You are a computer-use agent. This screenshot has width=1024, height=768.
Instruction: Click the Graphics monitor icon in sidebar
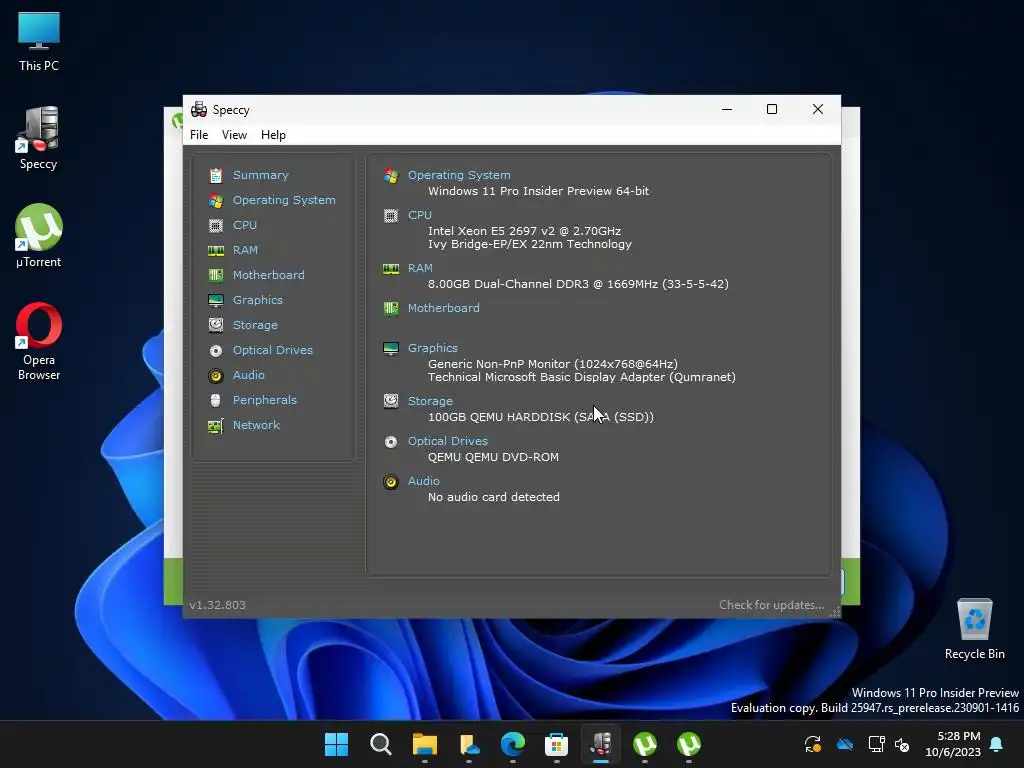click(216, 300)
